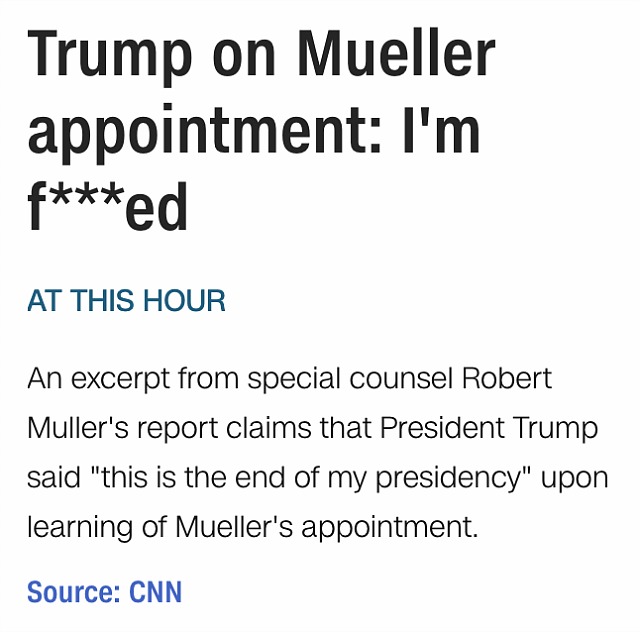Click the word 'said' in the summary

click(53, 477)
